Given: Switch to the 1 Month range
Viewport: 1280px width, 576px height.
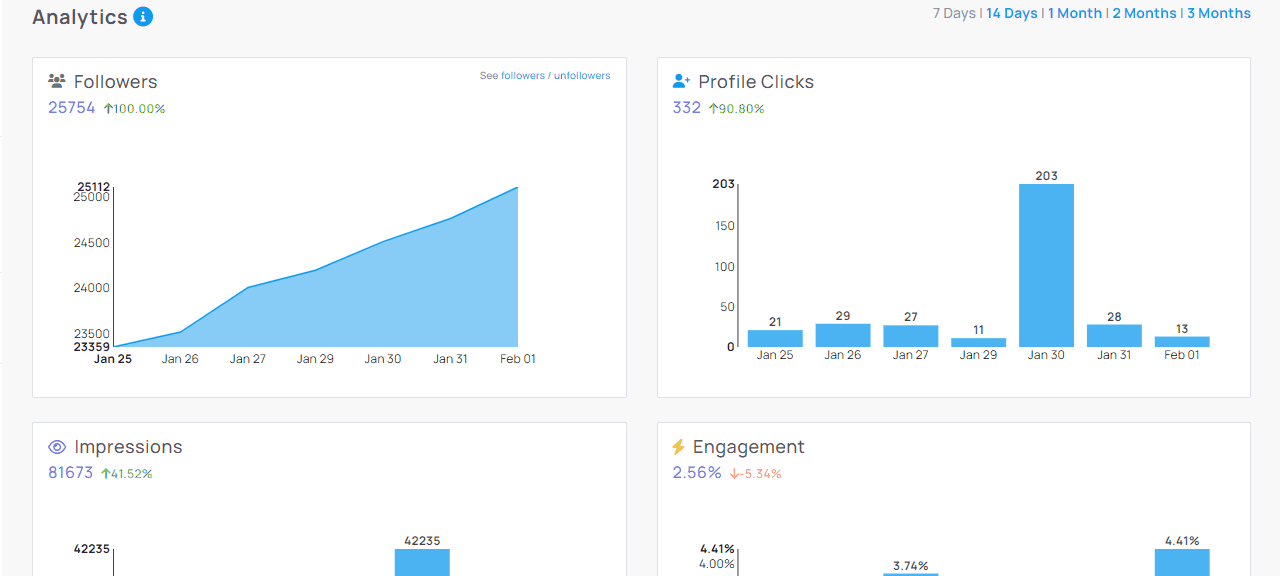Looking at the screenshot, I should (x=1075, y=13).
